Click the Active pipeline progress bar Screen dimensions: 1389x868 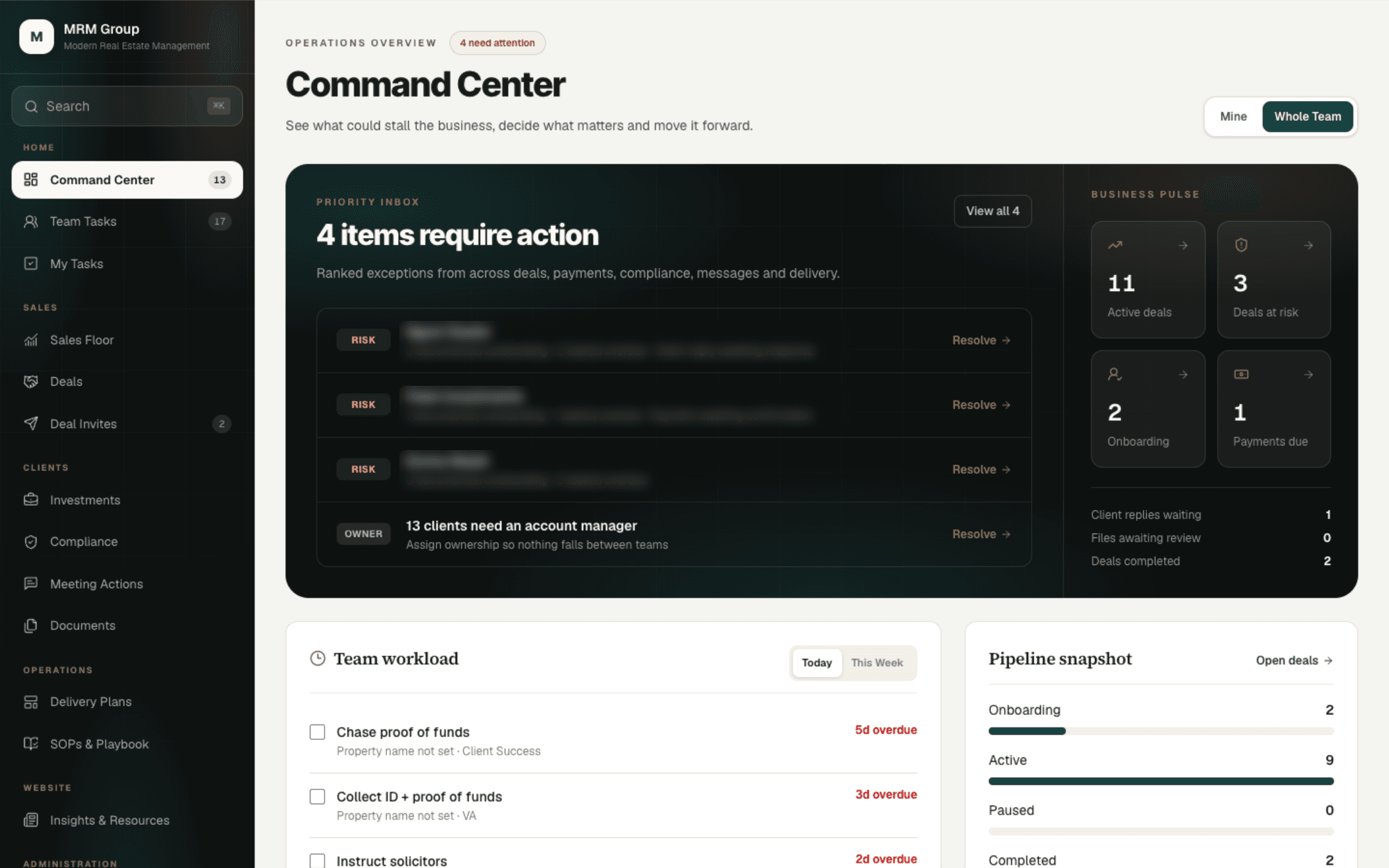1161,781
